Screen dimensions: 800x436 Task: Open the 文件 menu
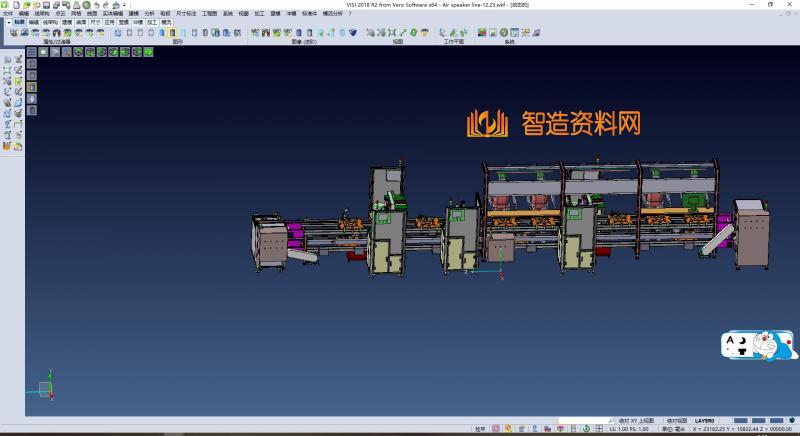click(x=8, y=13)
